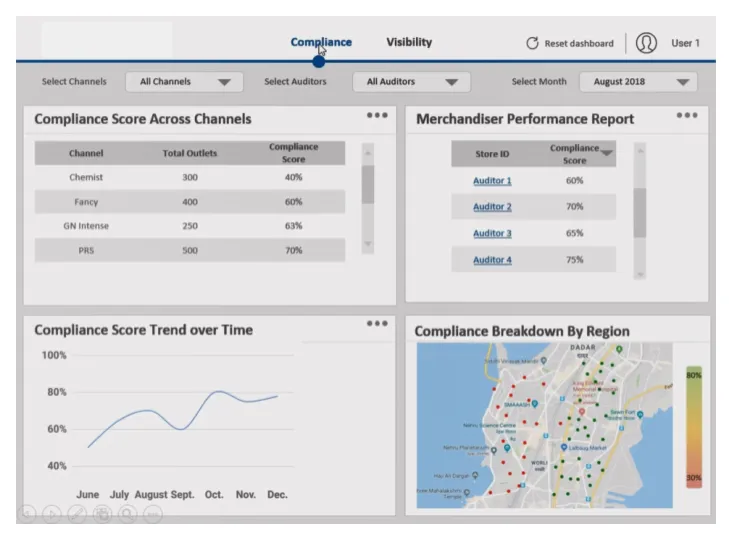The width and height of the screenshot is (729, 540).
Task: Click the compliance color gradient legend bar
Action: click(x=694, y=427)
